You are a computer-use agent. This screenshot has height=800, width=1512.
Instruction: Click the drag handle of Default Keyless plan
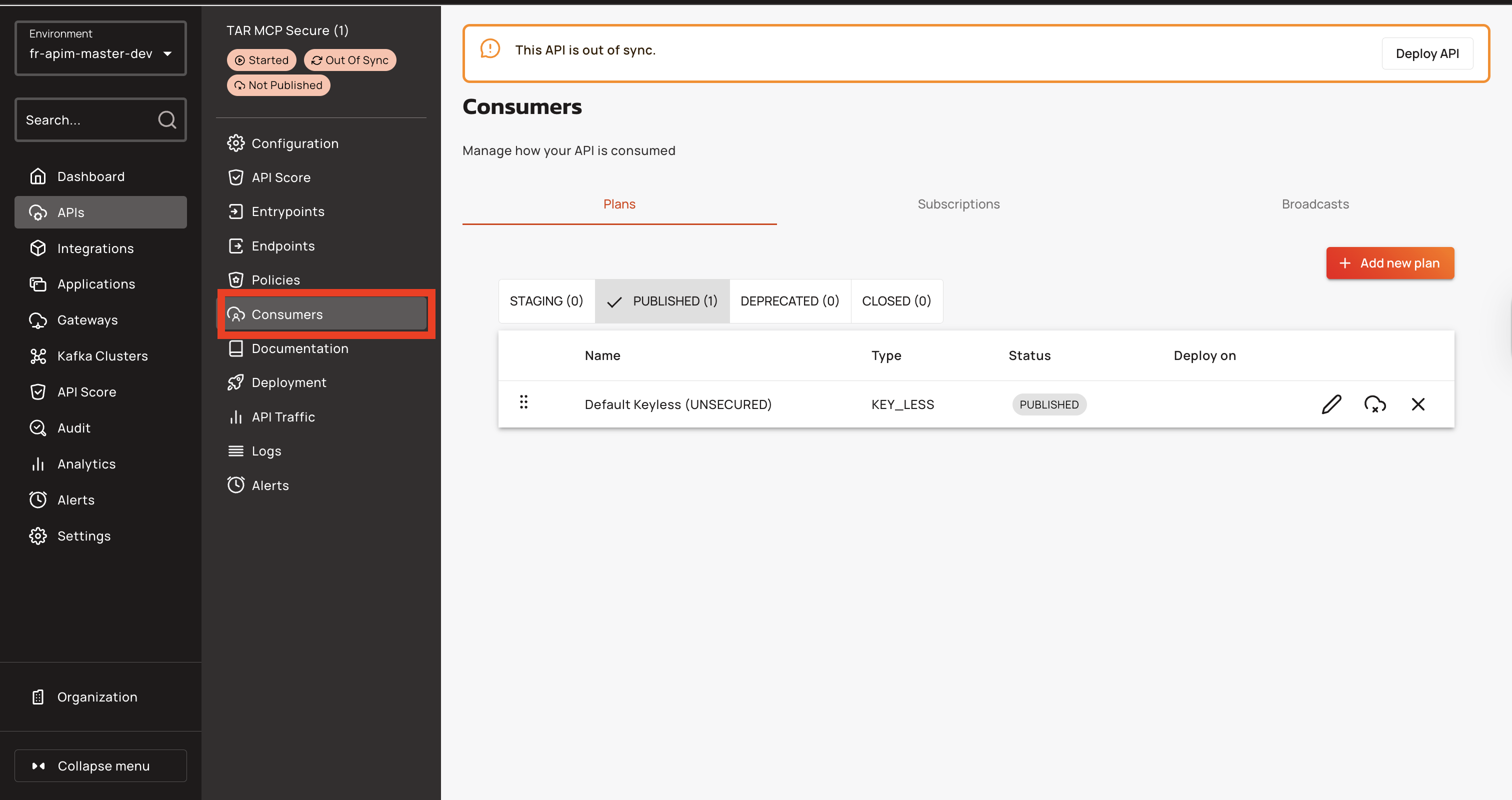523,402
